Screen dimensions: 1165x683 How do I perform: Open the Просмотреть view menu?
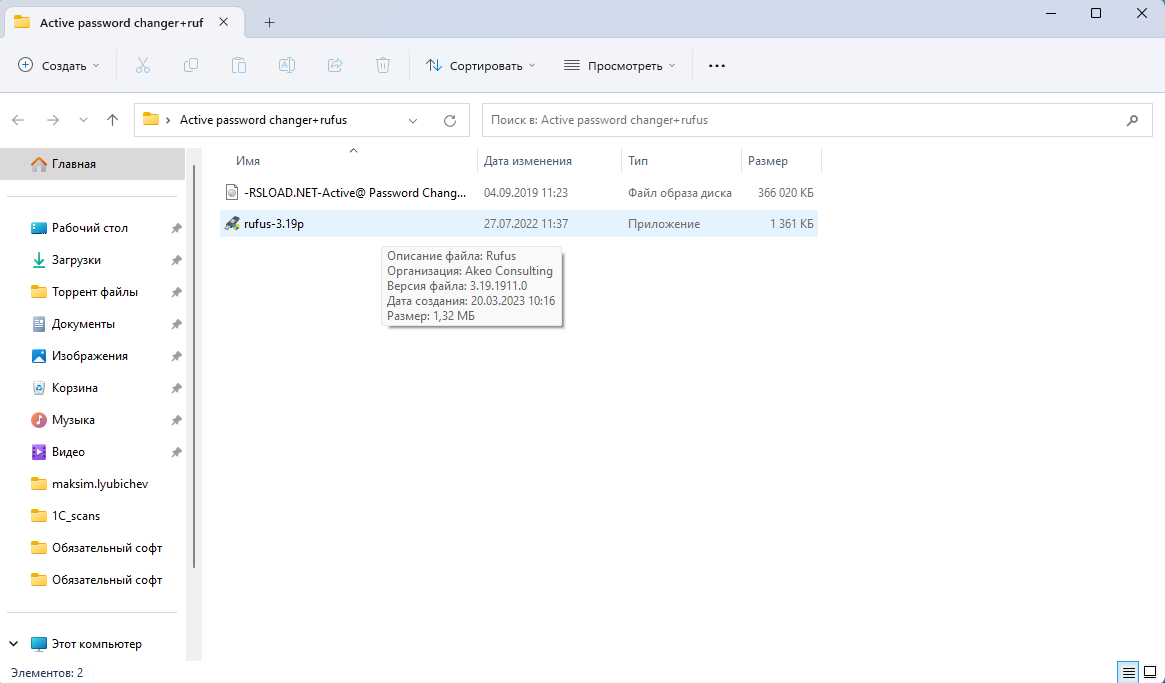click(x=620, y=65)
